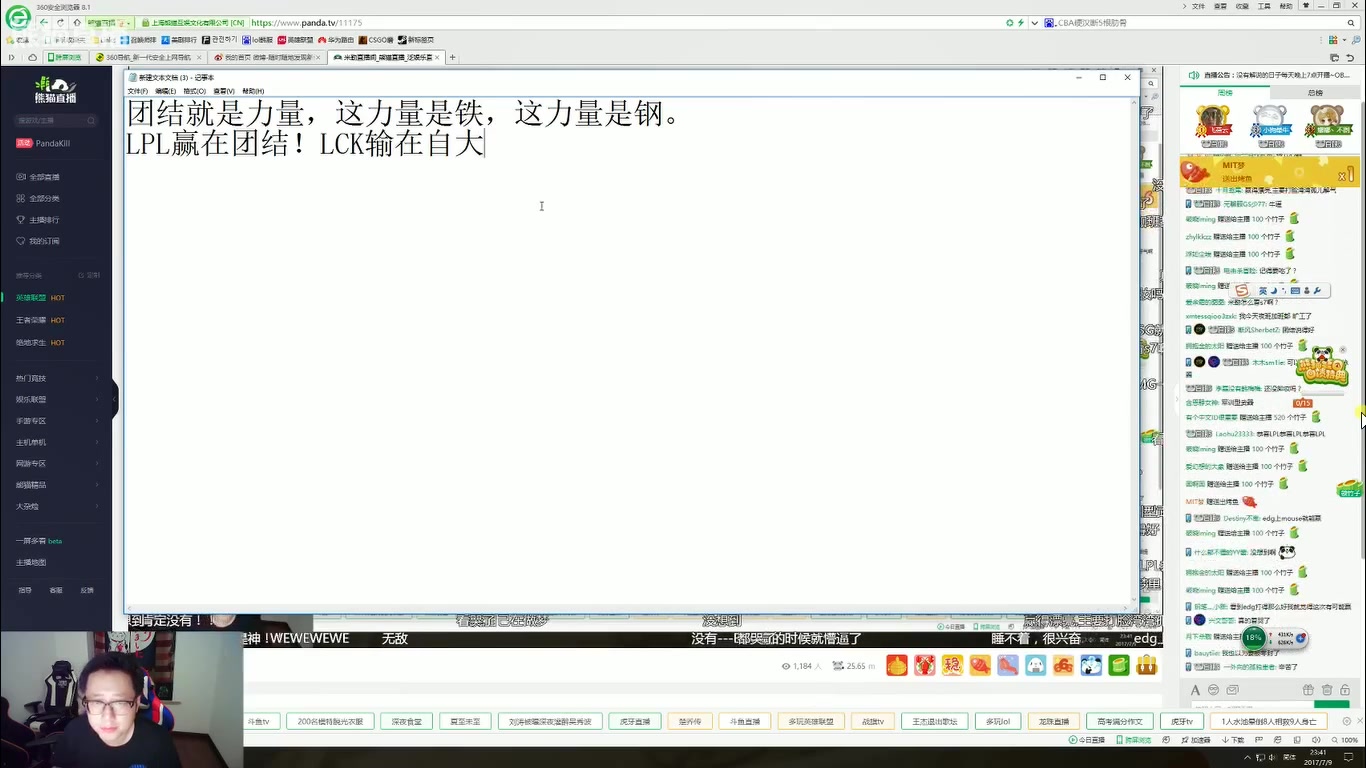The height and width of the screenshot is (768, 1366).
Task: Expand 大杂烩 category chevron
Action: pos(97,506)
